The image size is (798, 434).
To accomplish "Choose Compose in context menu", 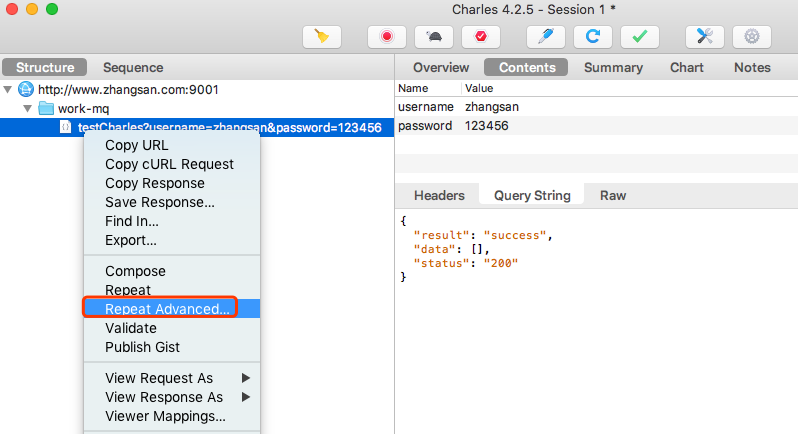I will [x=172, y=271].
